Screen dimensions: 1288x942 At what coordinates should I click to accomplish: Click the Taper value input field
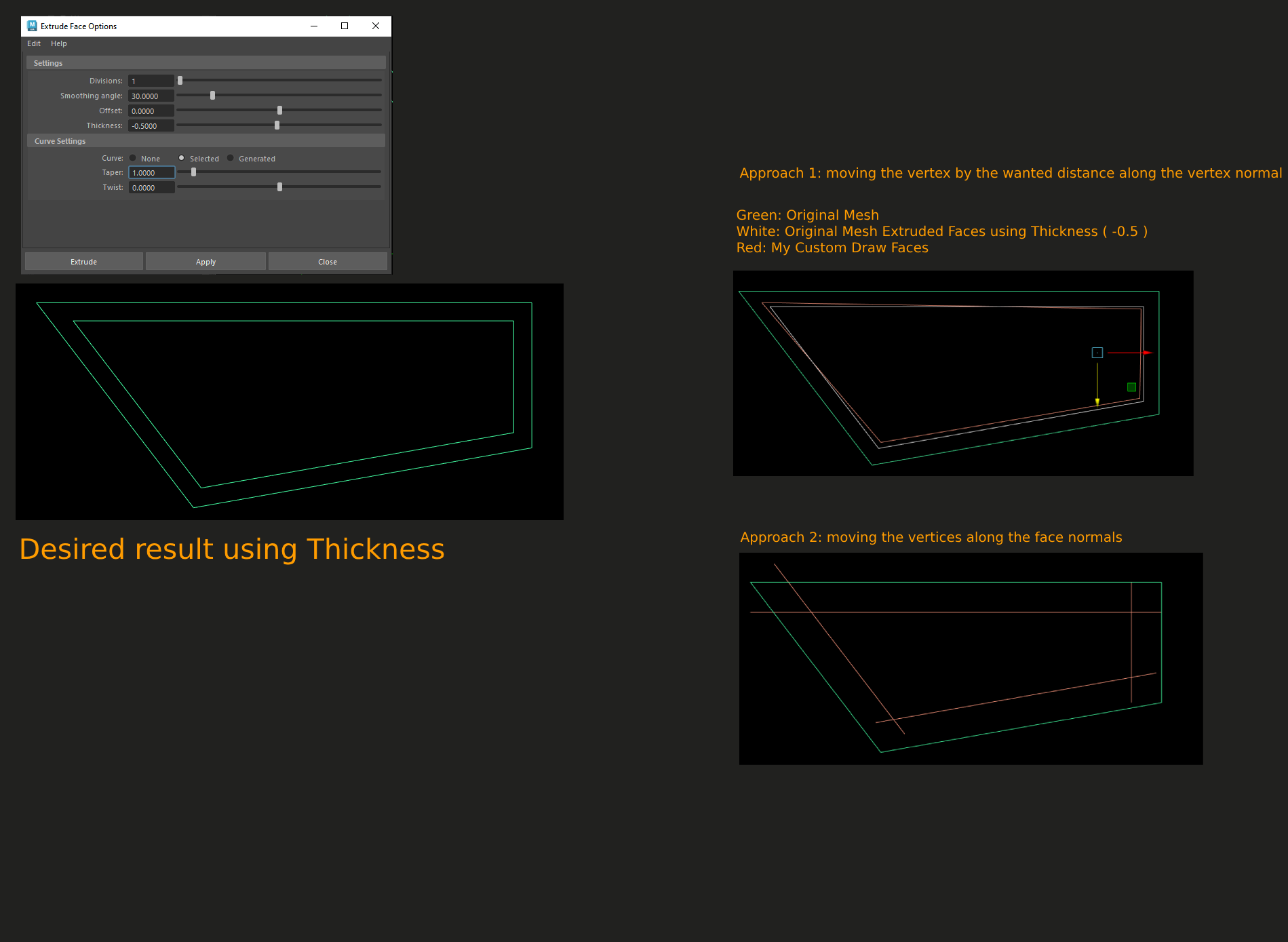tap(151, 173)
